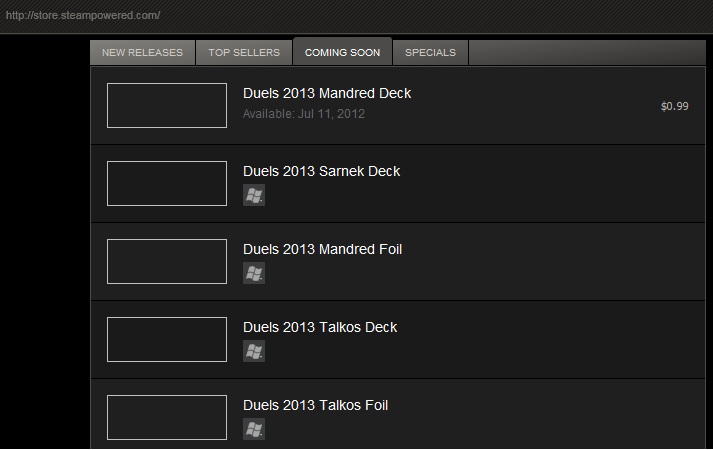Click Windows icon under Talkos Foil
Image resolution: width=713 pixels, height=450 pixels.
pos(254,429)
